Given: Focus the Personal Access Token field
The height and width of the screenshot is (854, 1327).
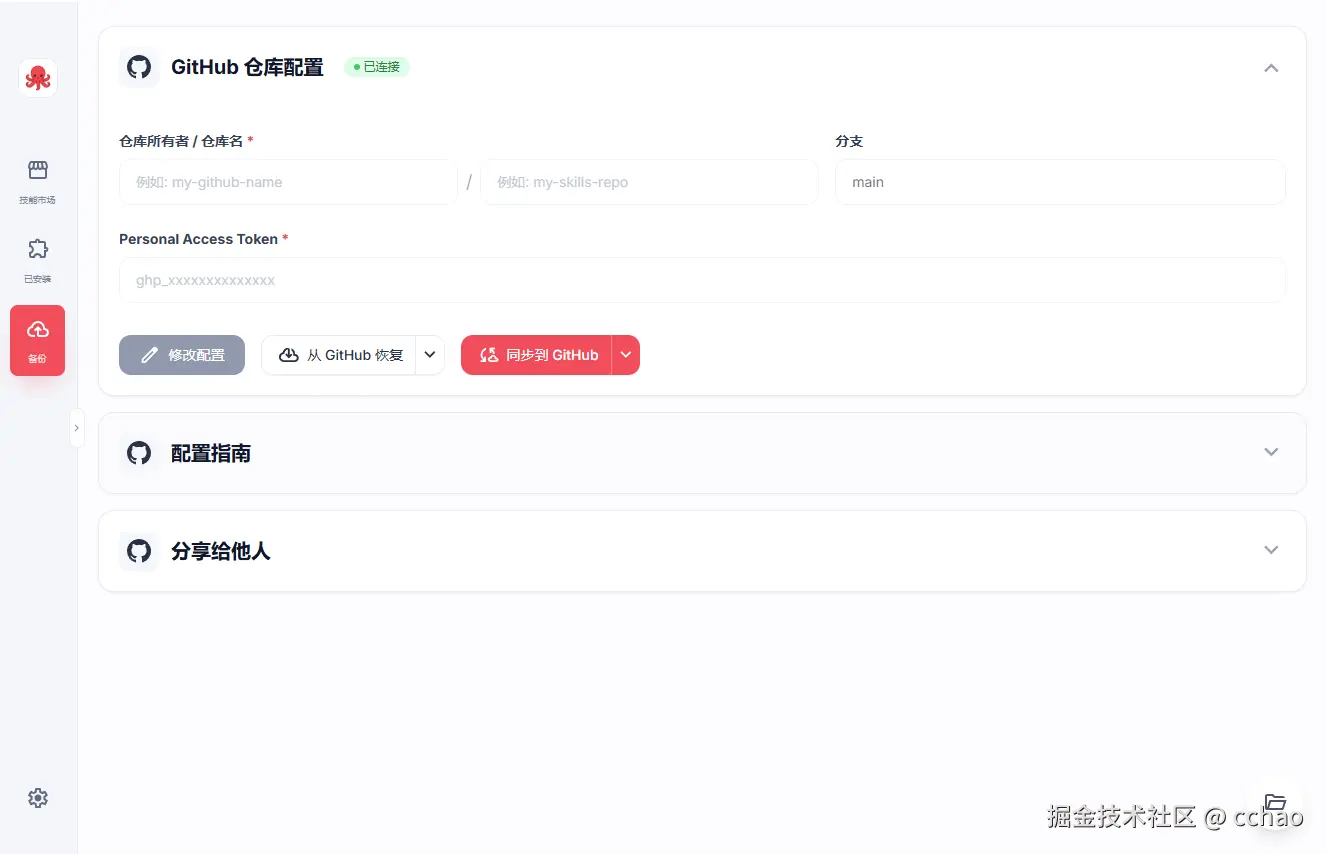Looking at the screenshot, I should click(x=702, y=280).
